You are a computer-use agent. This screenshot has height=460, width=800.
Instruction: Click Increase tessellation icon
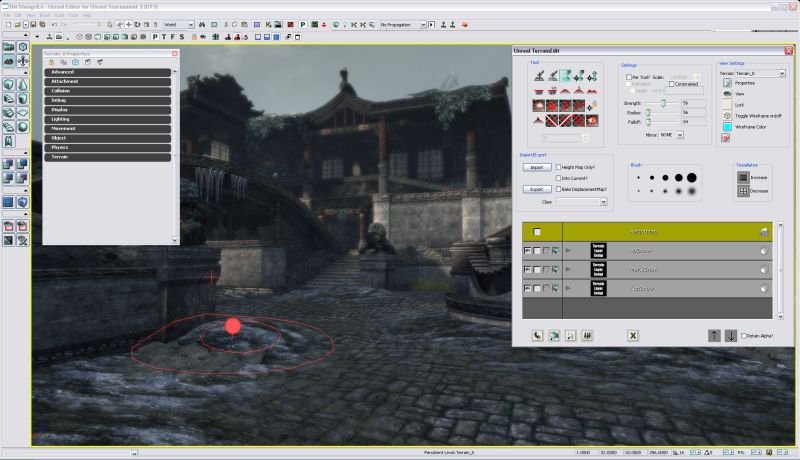743,176
